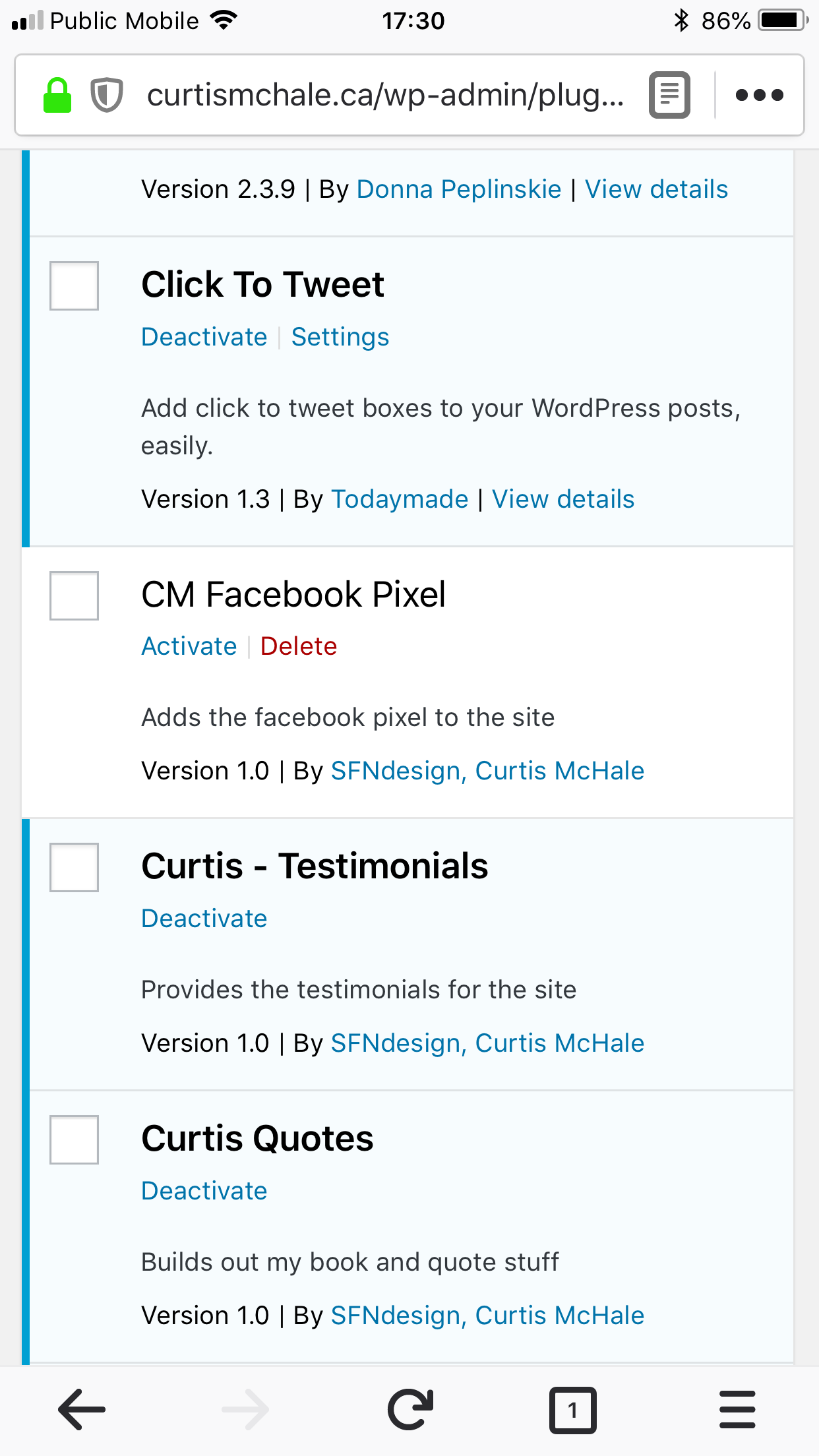Activate the CM Facebook Pixel plugin

189,646
